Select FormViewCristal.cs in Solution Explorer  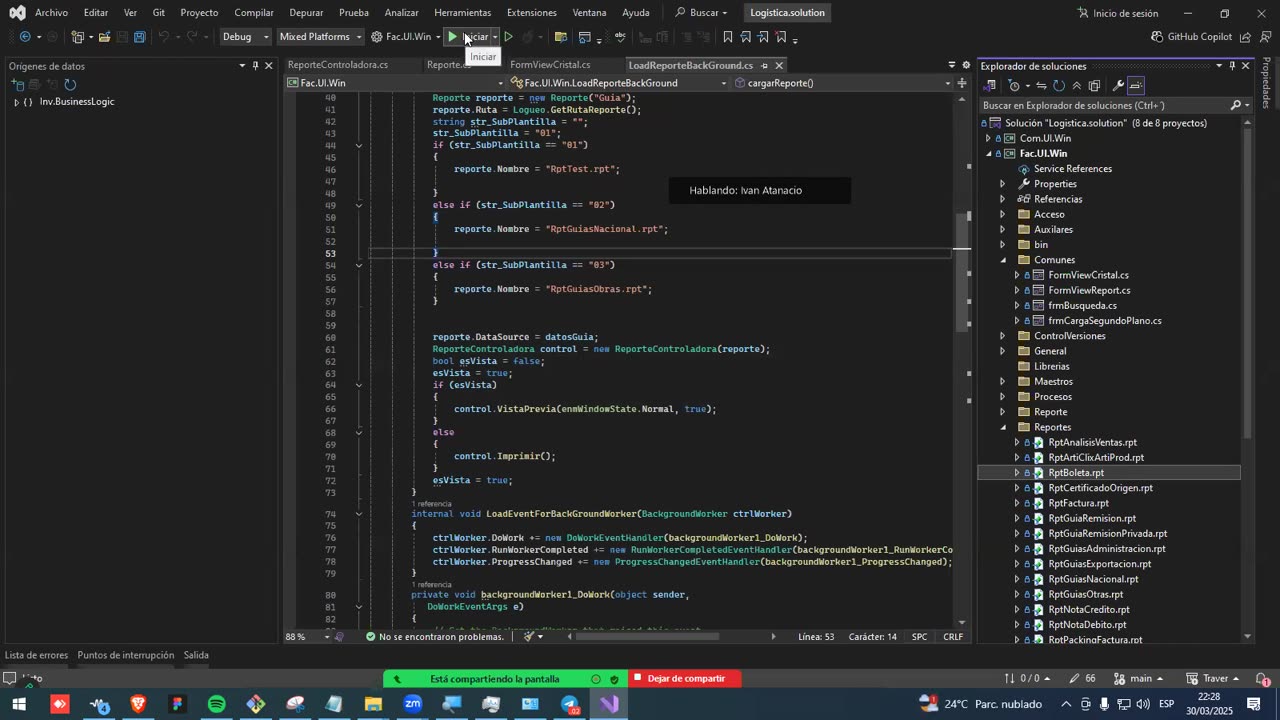[1088, 275]
